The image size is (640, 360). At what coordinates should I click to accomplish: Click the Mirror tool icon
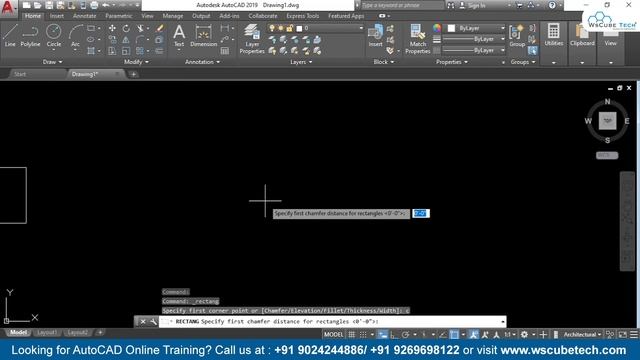coord(126,40)
